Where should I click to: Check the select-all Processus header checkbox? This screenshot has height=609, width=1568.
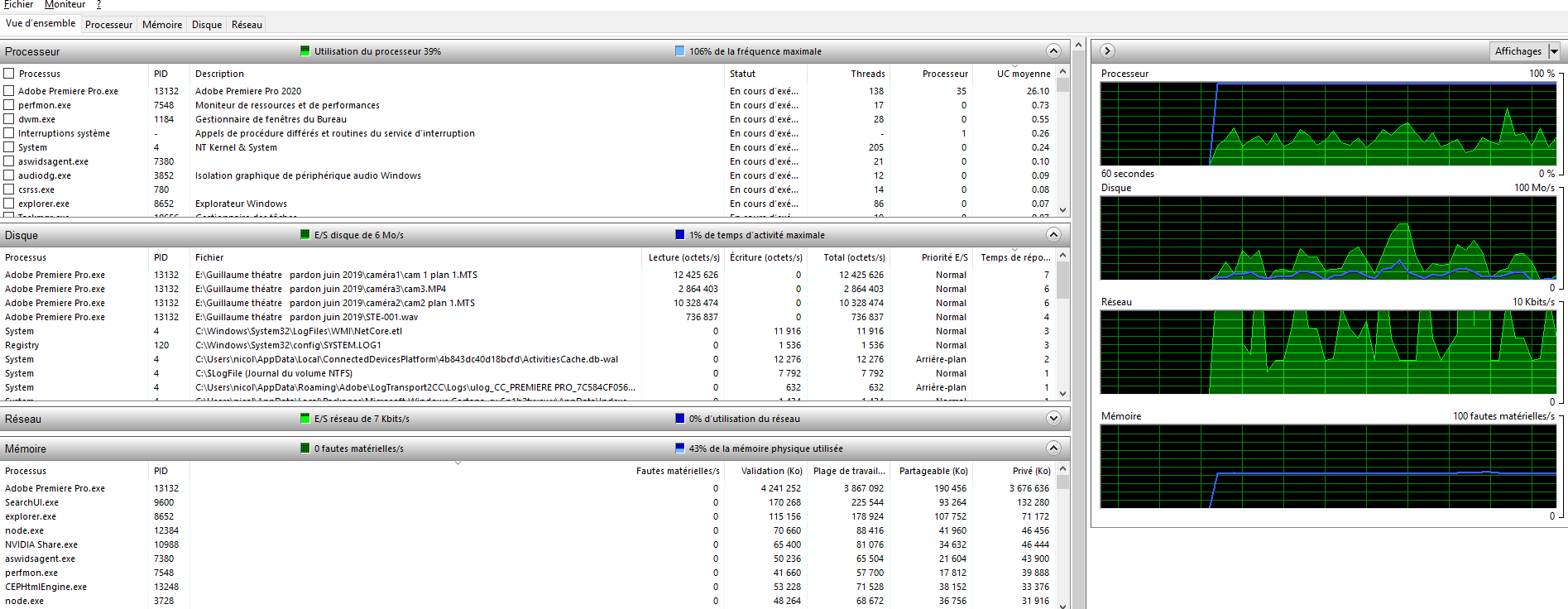[x=9, y=74]
